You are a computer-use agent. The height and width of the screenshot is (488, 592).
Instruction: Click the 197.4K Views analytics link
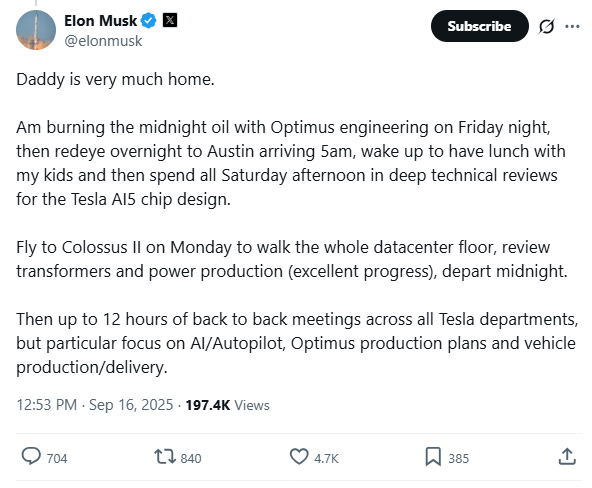(228, 405)
